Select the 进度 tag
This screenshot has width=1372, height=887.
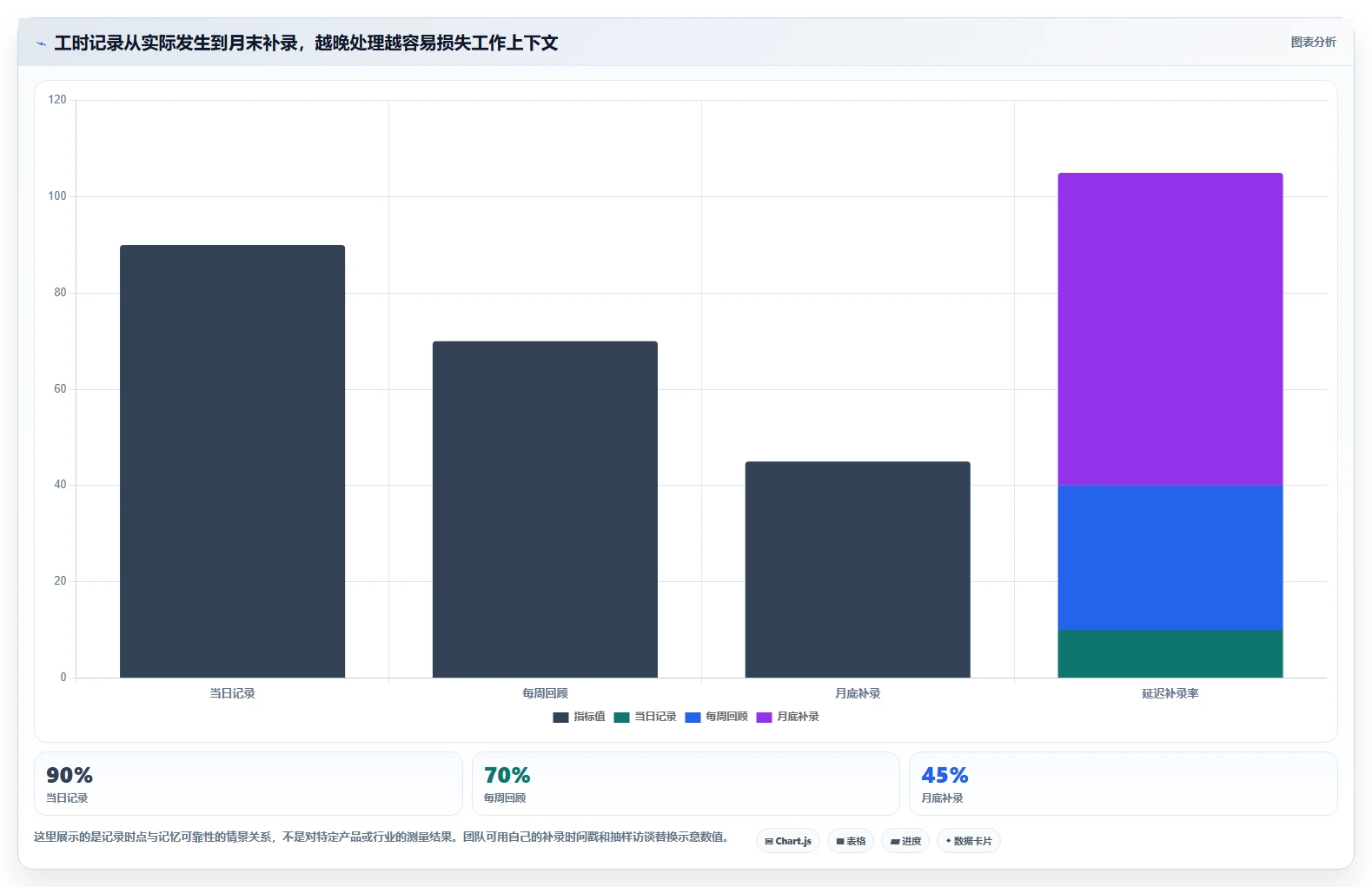coord(905,841)
